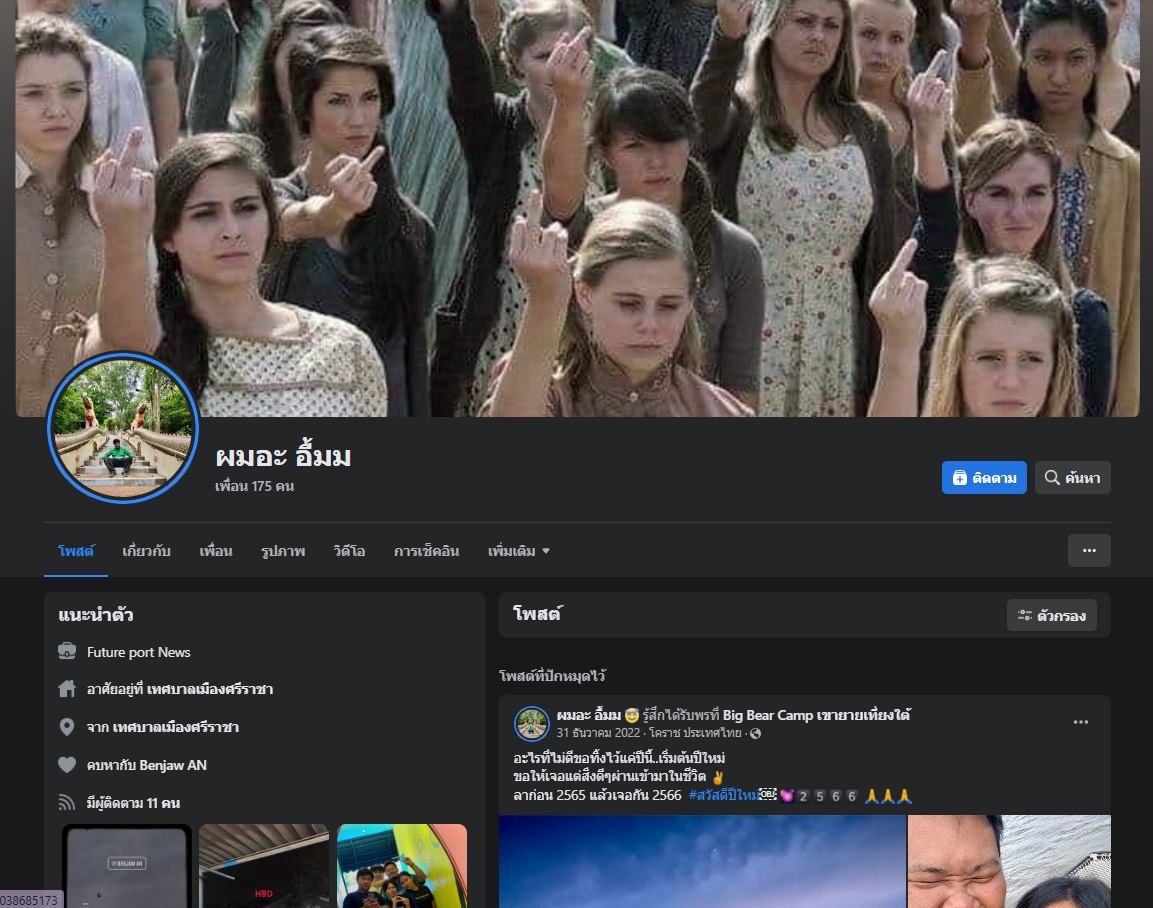
Task: Click the 175 friends count link
Action: pos(254,487)
